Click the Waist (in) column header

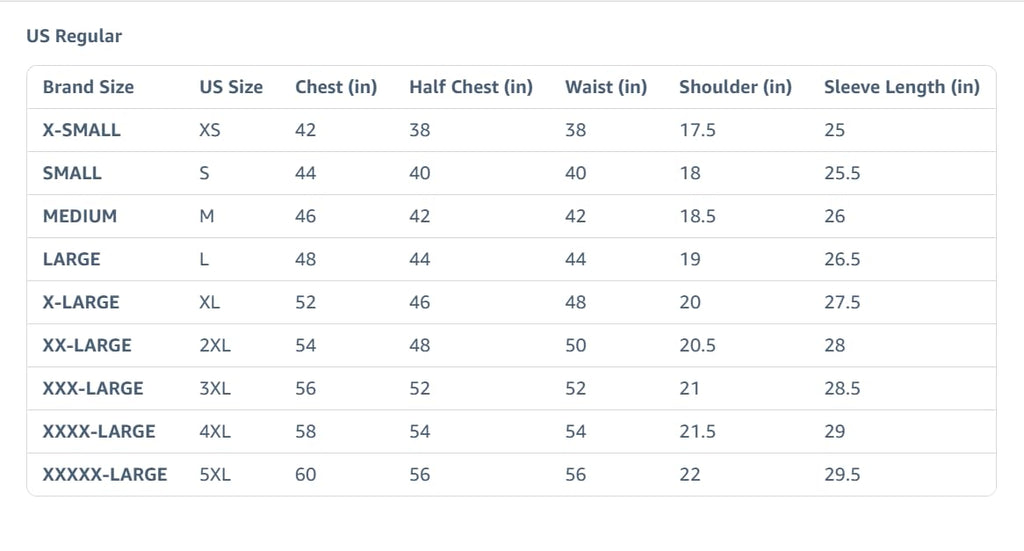click(606, 87)
